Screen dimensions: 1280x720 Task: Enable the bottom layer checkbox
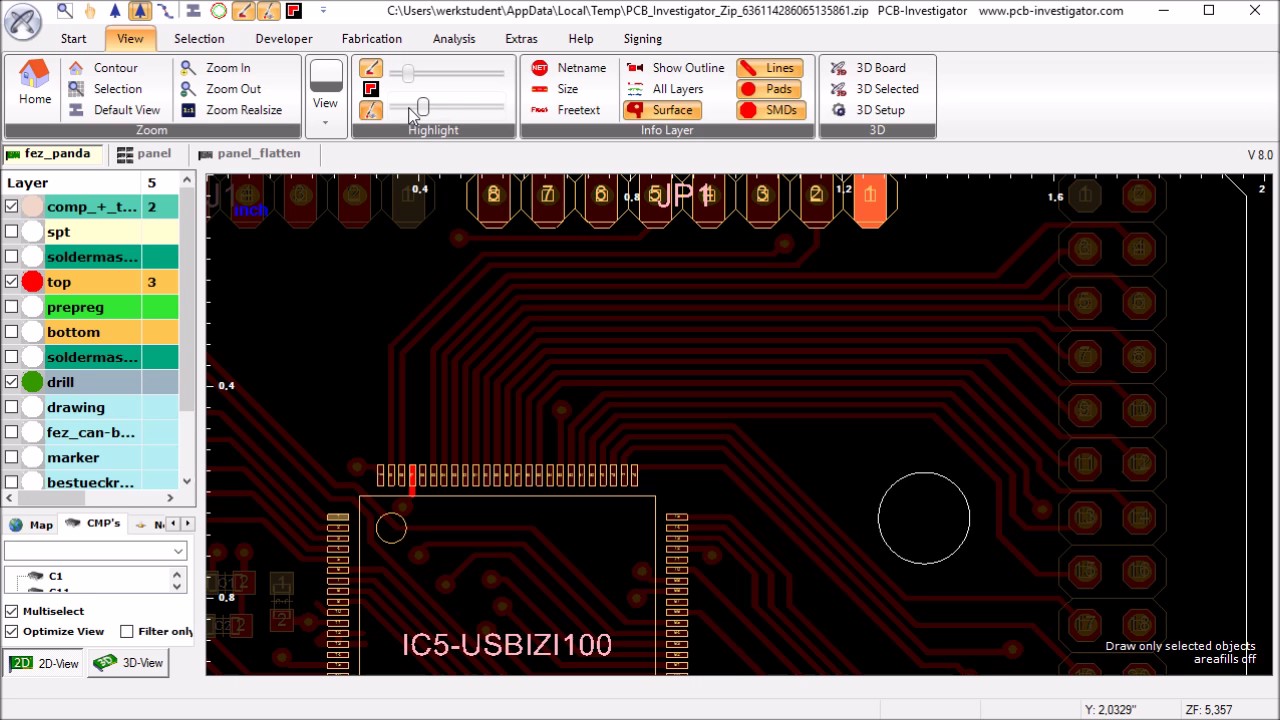11,332
